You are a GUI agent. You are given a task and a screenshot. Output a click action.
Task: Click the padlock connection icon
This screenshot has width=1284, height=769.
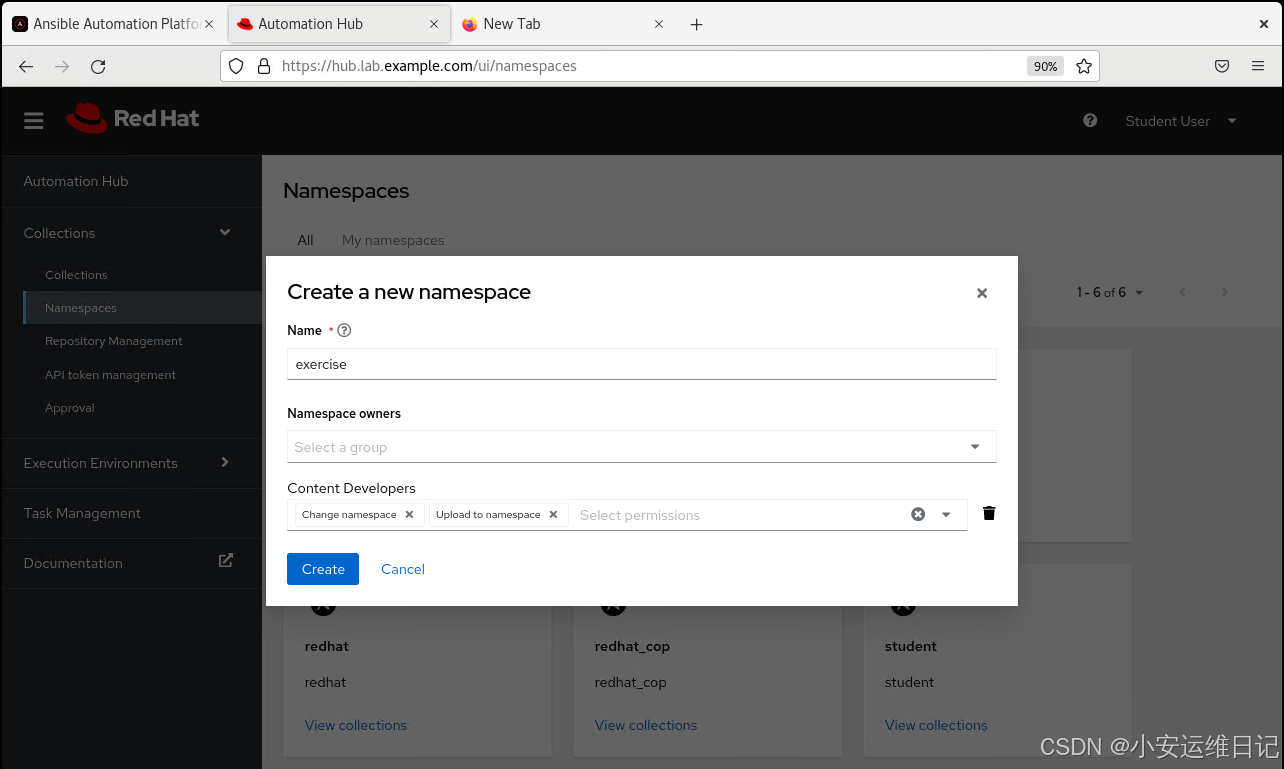pyautogui.click(x=264, y=66)
